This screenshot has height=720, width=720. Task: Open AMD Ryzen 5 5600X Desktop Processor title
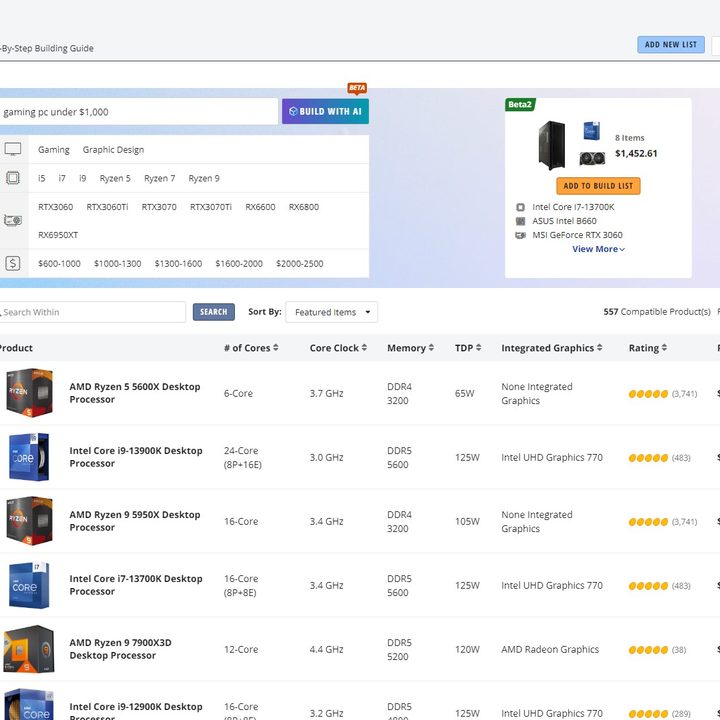135,393
